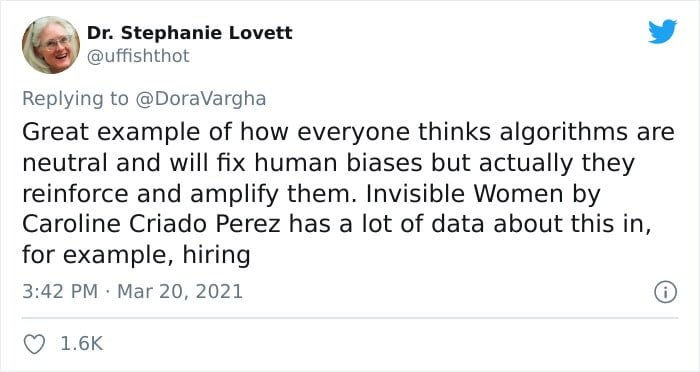The image size is (700, 372).
Task: Click the divider line above the like count
Action: 350,318
